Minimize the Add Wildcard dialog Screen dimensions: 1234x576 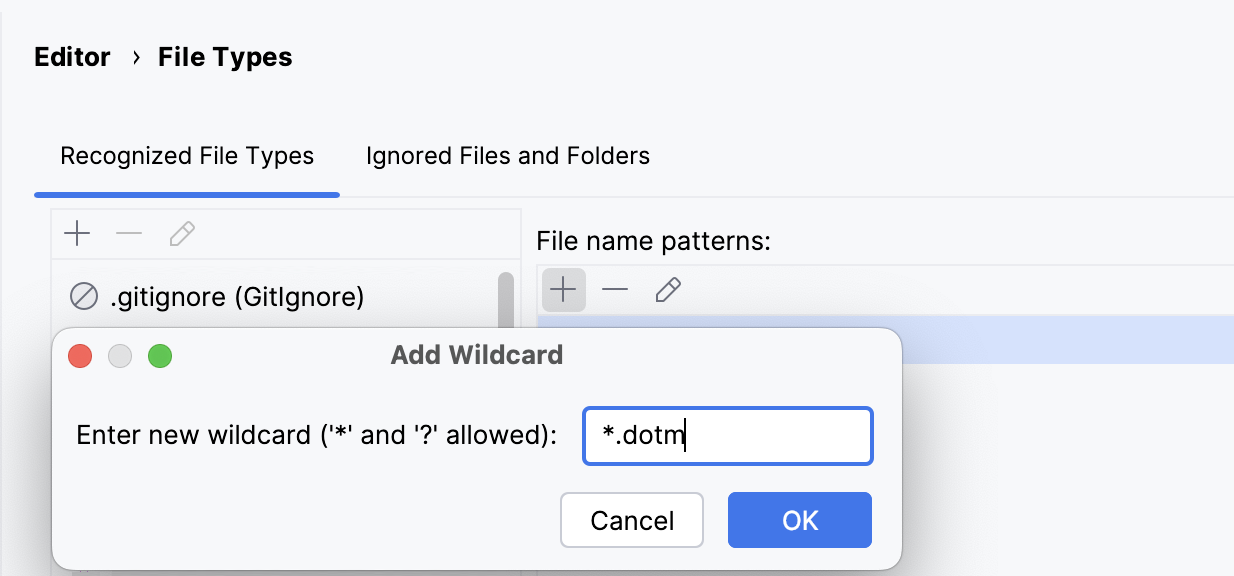120,356
